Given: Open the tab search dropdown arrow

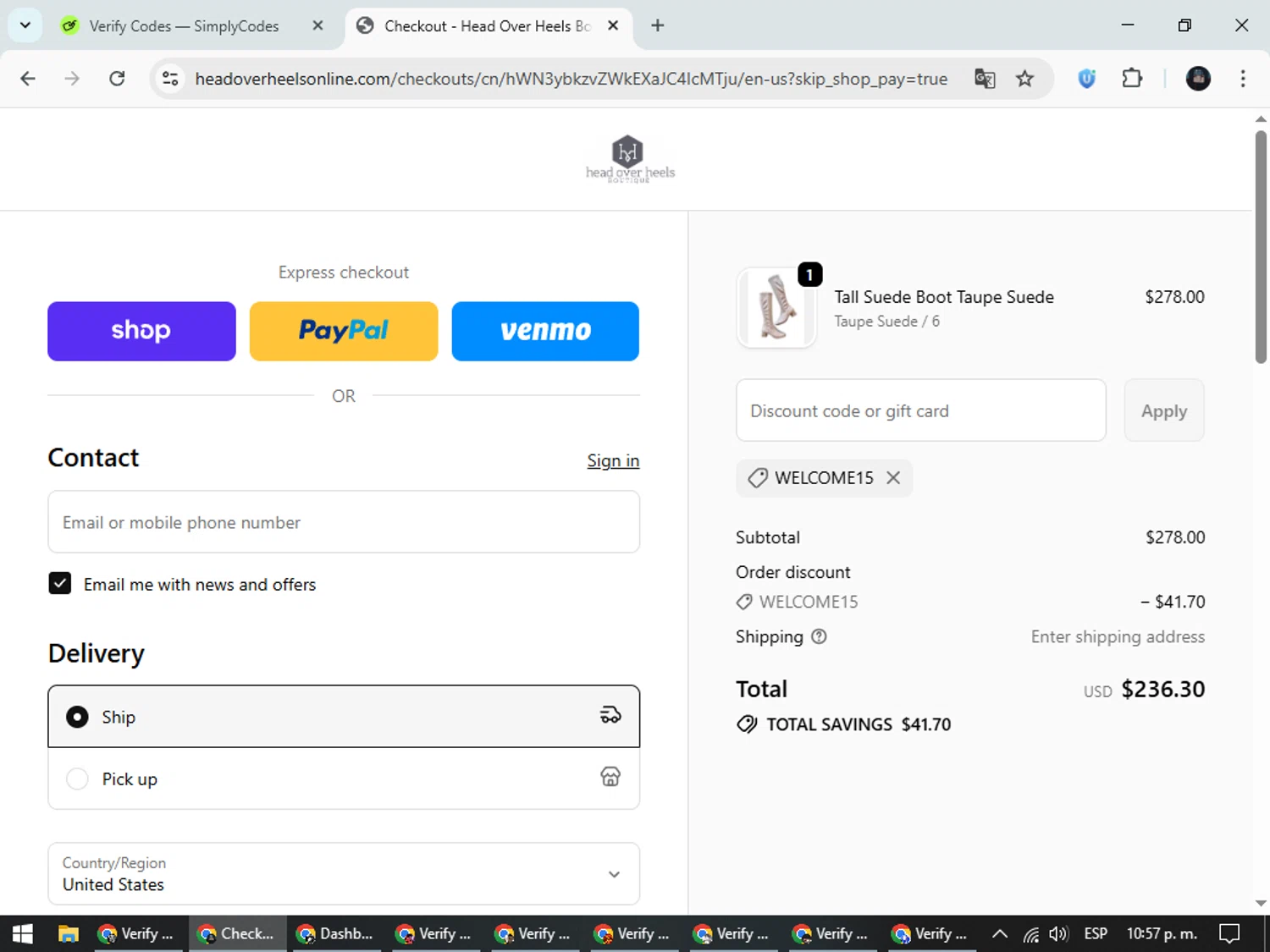Looking at the screenshot, I should pyautogui.click(x=25, y=25).
